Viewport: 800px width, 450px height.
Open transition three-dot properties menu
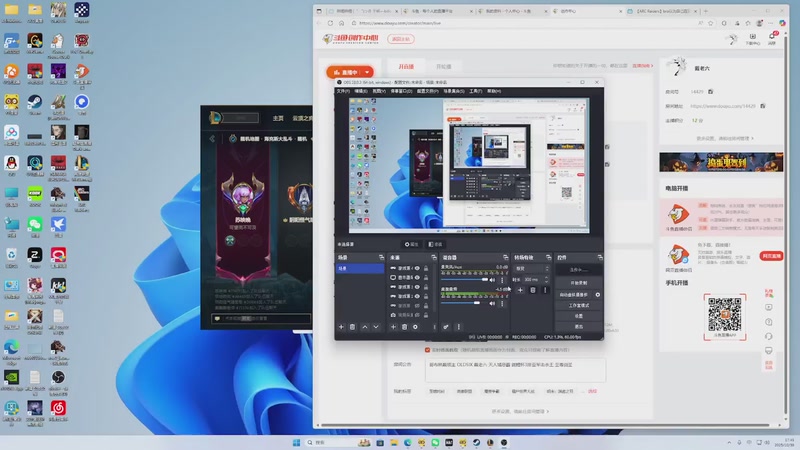click(545, 290)
